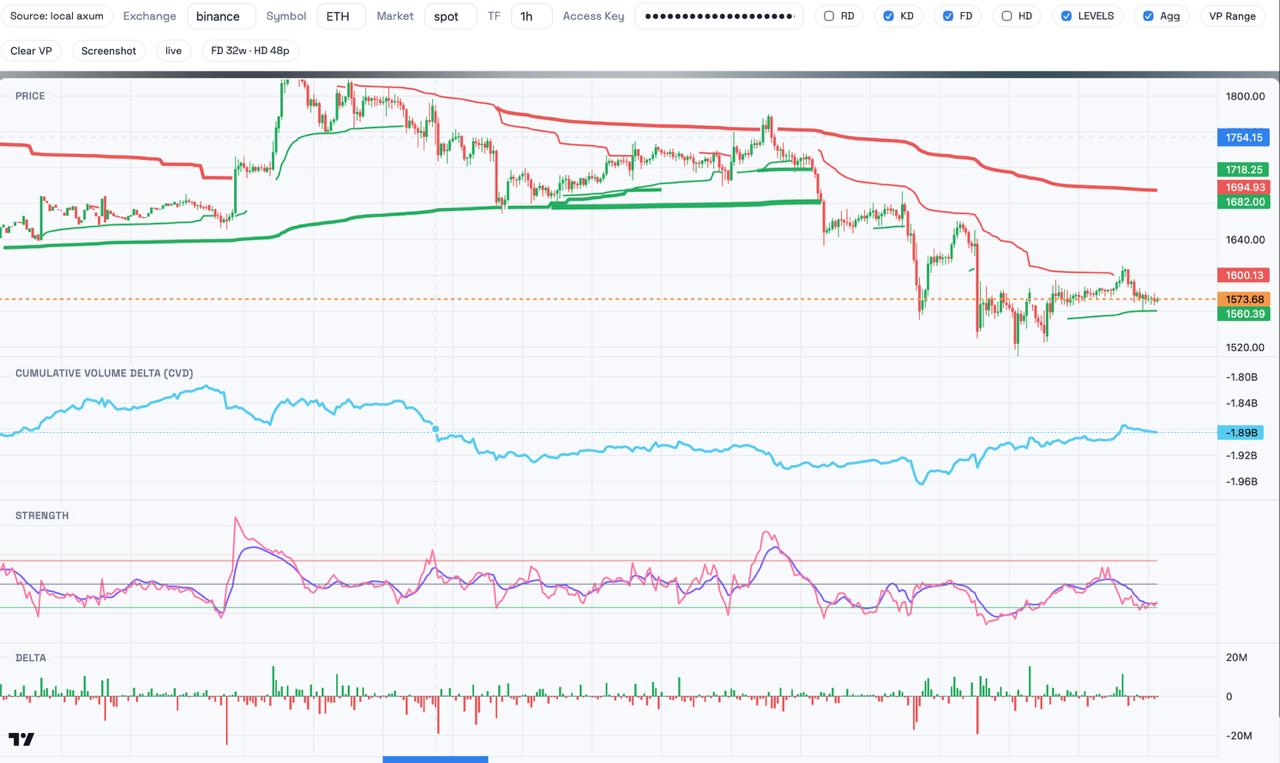Click the STRENGTH pane title
This screenshot has width=1280, height=763.
click(x=42, y=515)
